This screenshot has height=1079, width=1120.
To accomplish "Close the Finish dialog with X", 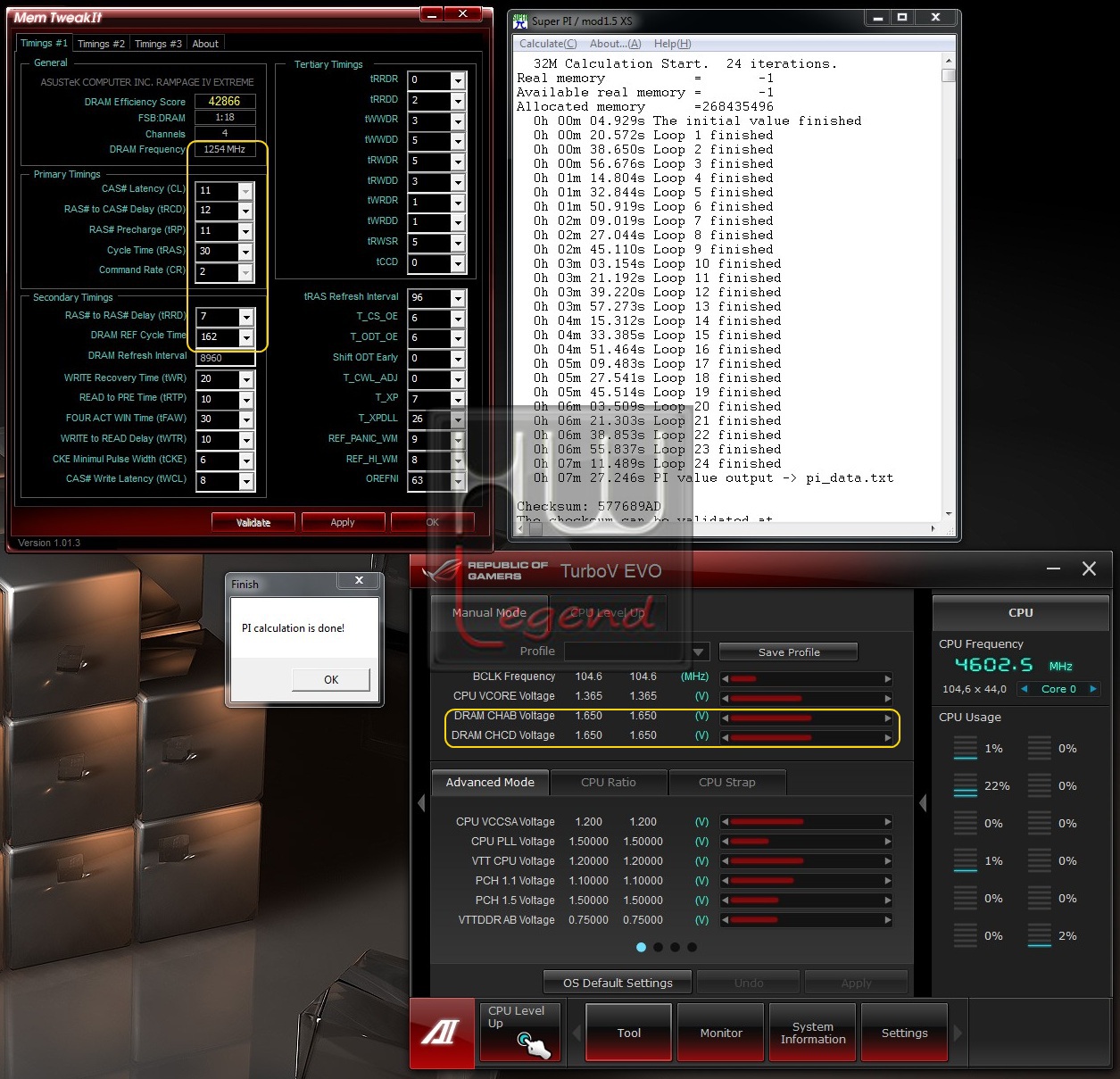I will [359, 581].
